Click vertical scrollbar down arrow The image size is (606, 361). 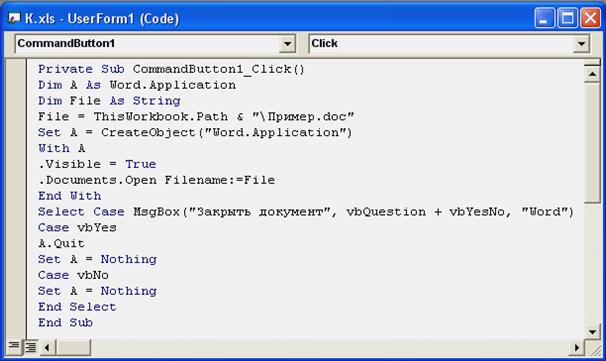point(592,332)
